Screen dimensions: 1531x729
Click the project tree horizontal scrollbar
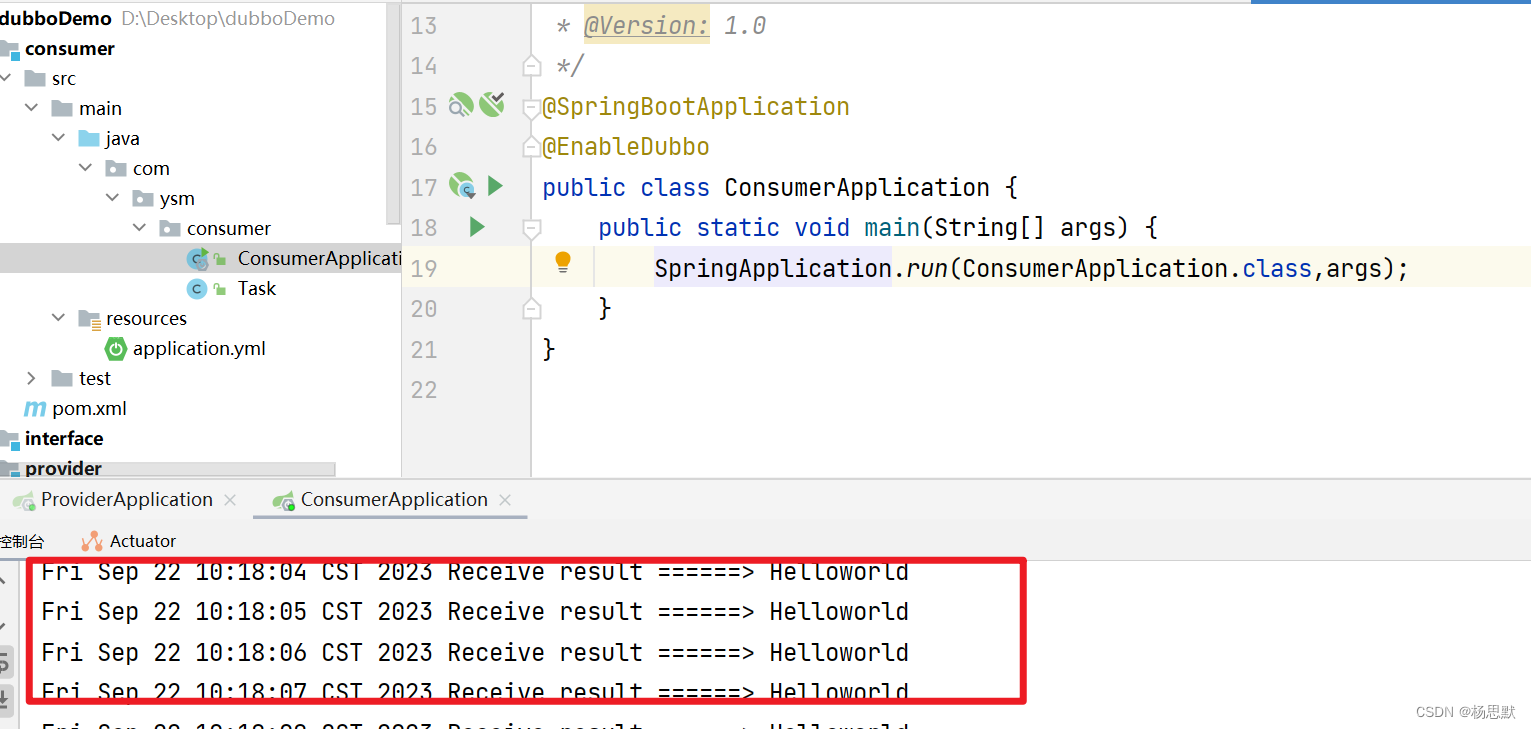(x=168, y=469)
